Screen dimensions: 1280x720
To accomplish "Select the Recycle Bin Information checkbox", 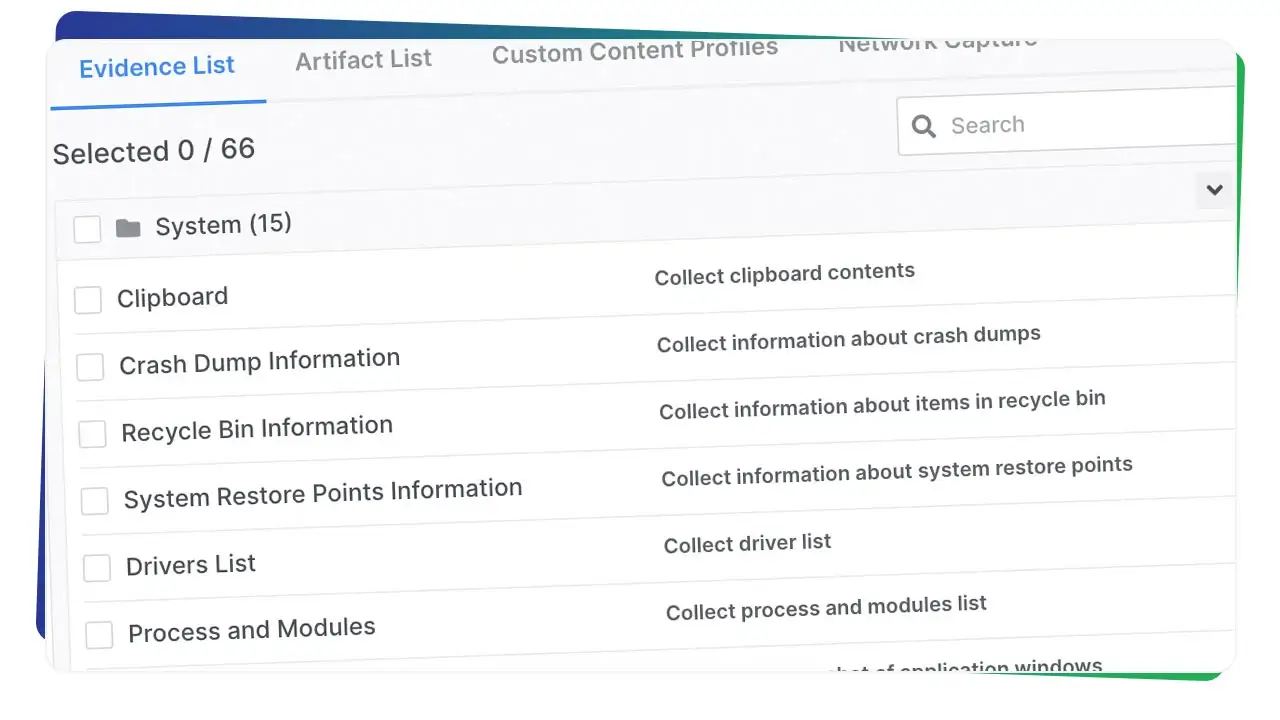I will click(x=92, y=433).
